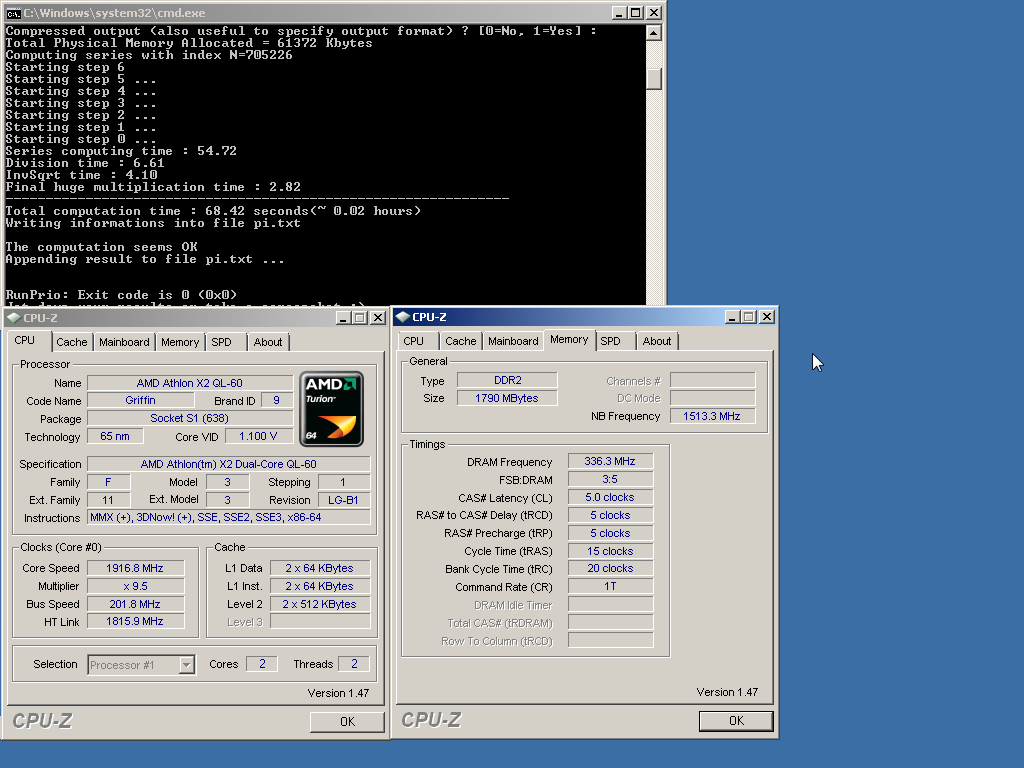Minimize the Memory CPU-Z window
This screenshot has width=1024, height=768.
[x=732, y=317]
